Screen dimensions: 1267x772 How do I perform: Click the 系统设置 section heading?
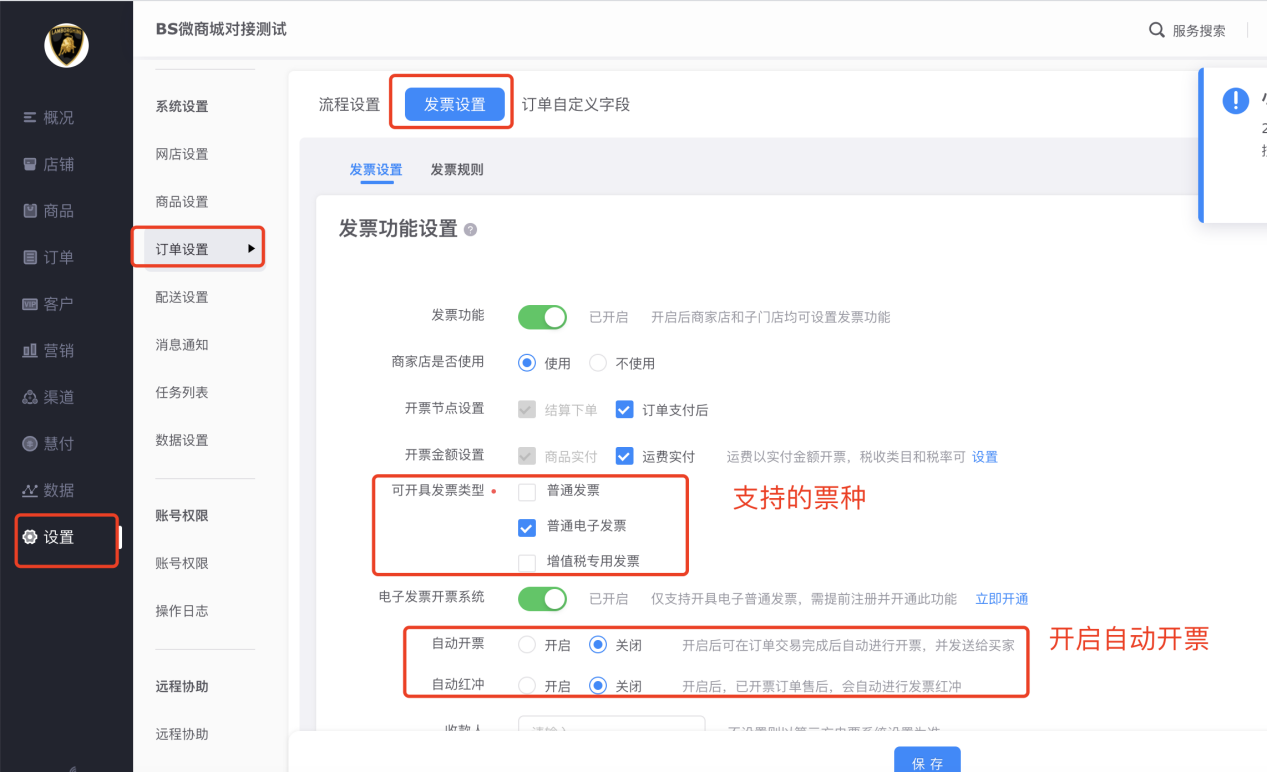pyautogui.click(x=182, y=107)
